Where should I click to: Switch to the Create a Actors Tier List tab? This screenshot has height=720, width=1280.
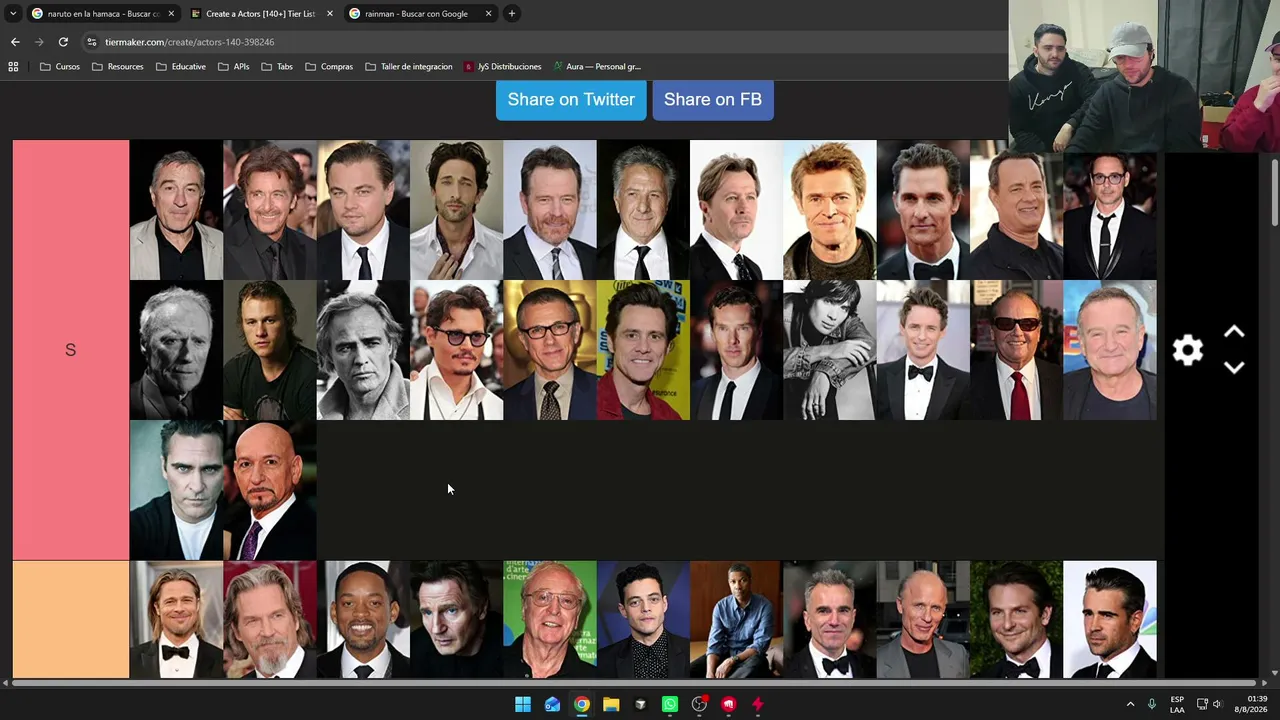click(x=260, y=14)
